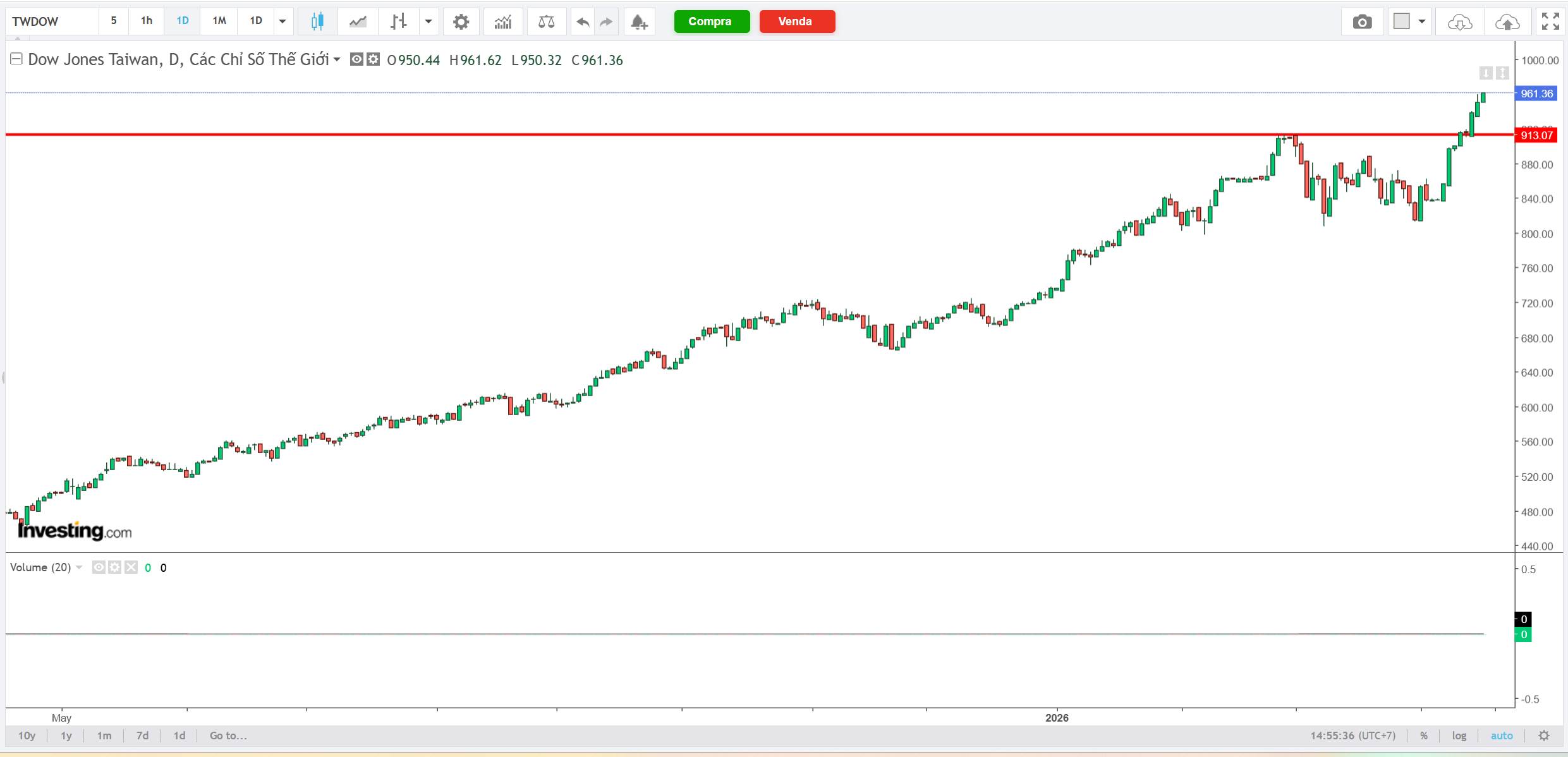Image resolution: width=1568 pixels, height=757 pixels.
Task: Open the time interval dropdown arrow
Action: coord(283,21)
